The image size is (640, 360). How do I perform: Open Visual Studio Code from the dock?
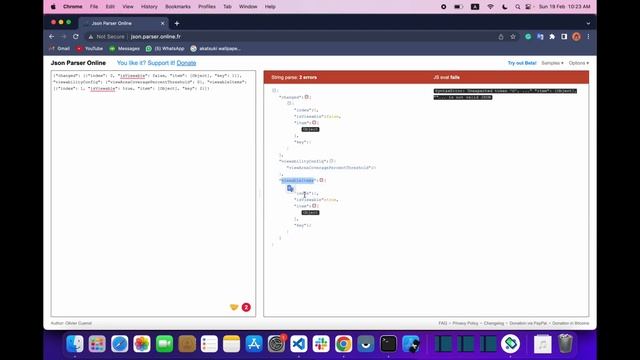[299, 344]
